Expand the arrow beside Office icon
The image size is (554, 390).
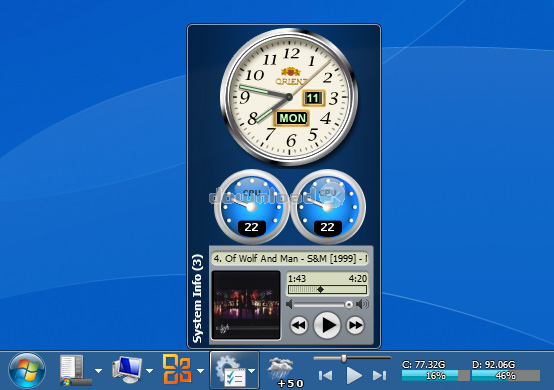[200, 371]
